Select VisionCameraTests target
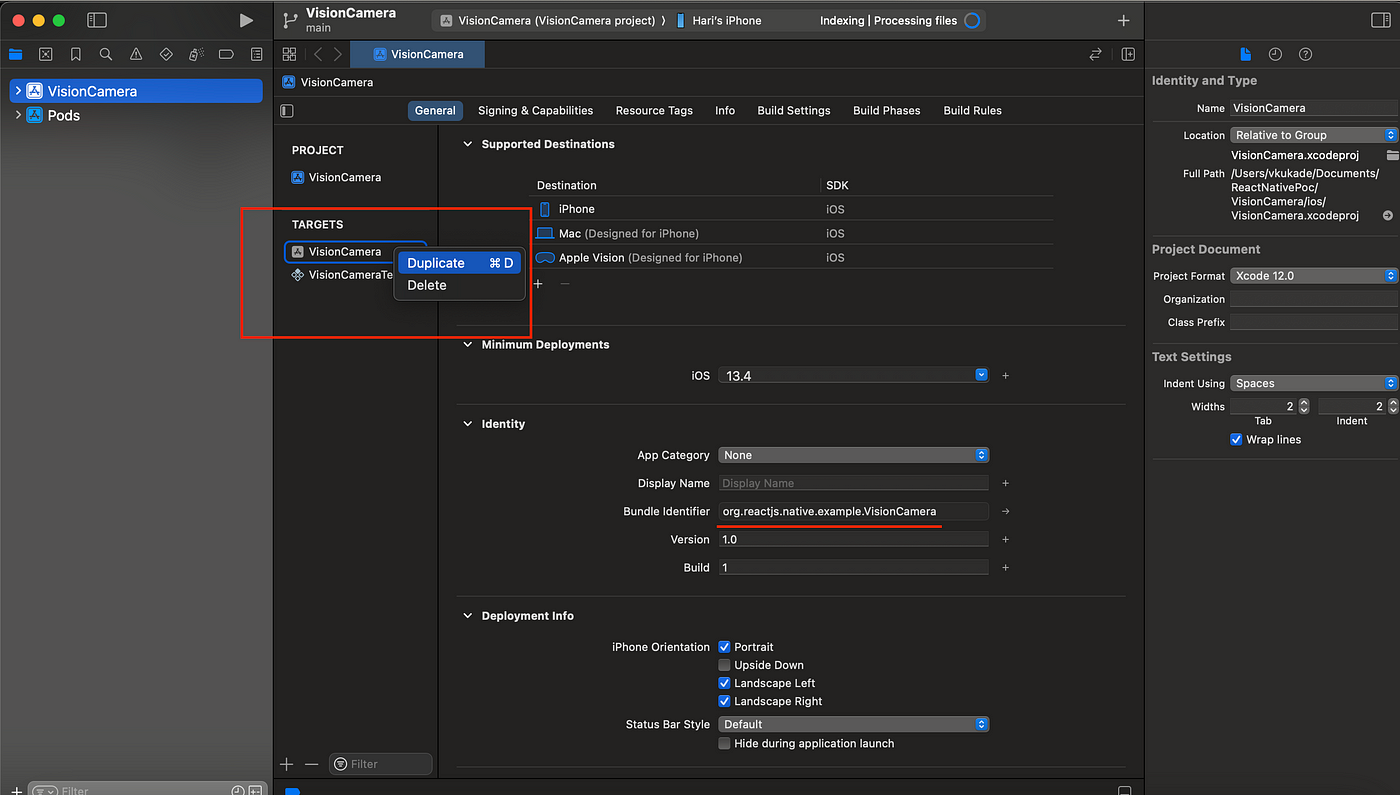Viewport: 1400px width, 795px height. pyautogui.click(x=340, y=275)
